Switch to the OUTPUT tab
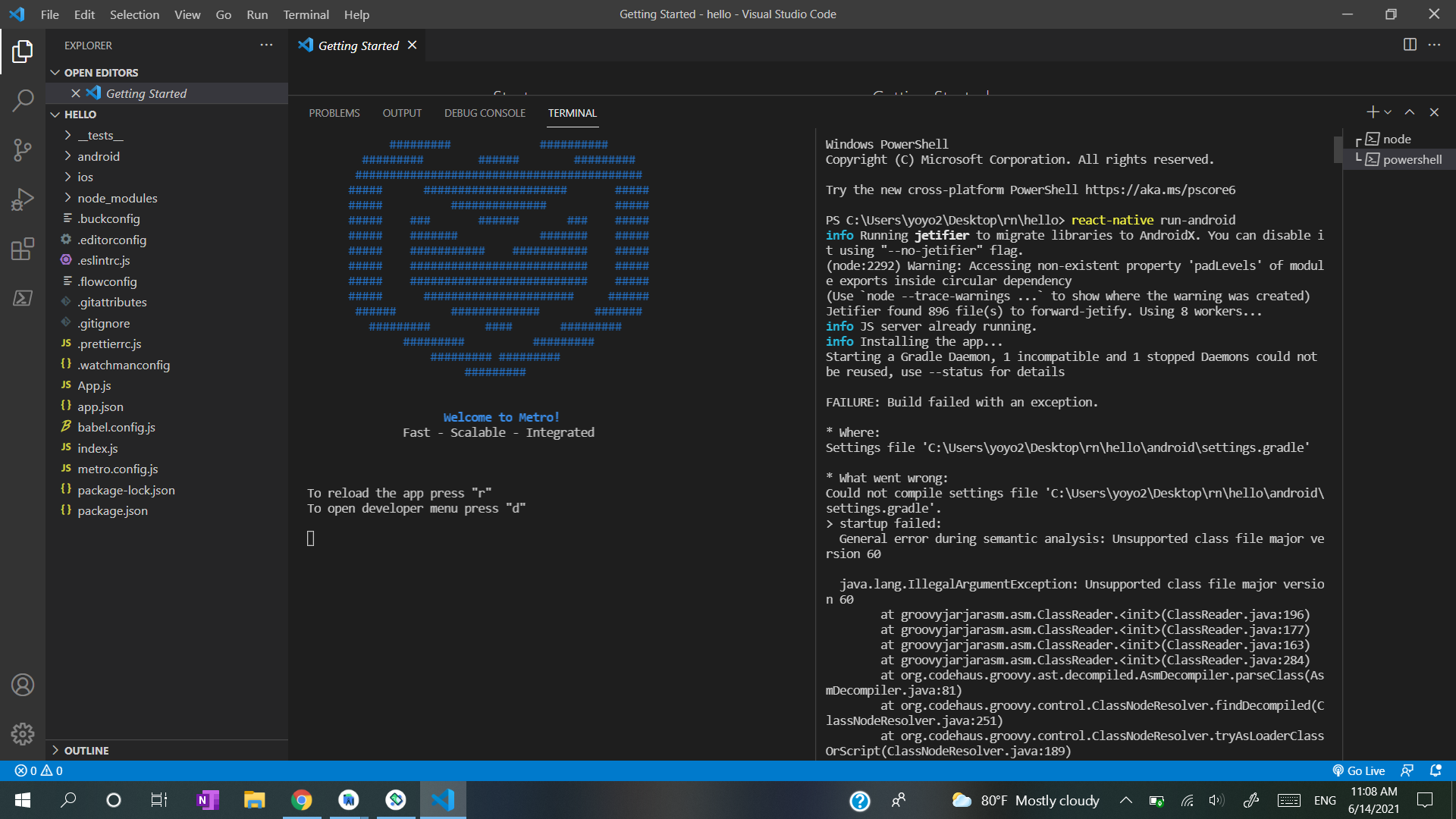 tap(401, 112)
